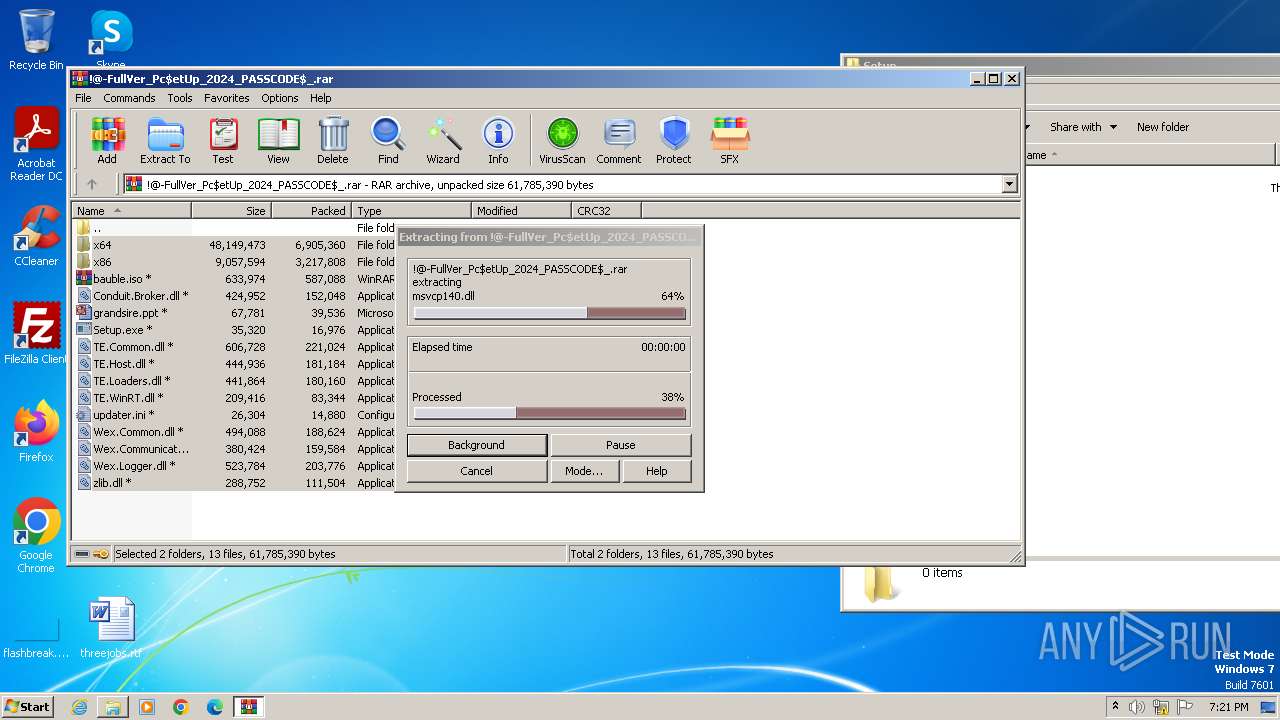Screen dimensions: 1280x720
Task: Click the Pause button in the extraction dialog
Action: [x=620, y=445]
